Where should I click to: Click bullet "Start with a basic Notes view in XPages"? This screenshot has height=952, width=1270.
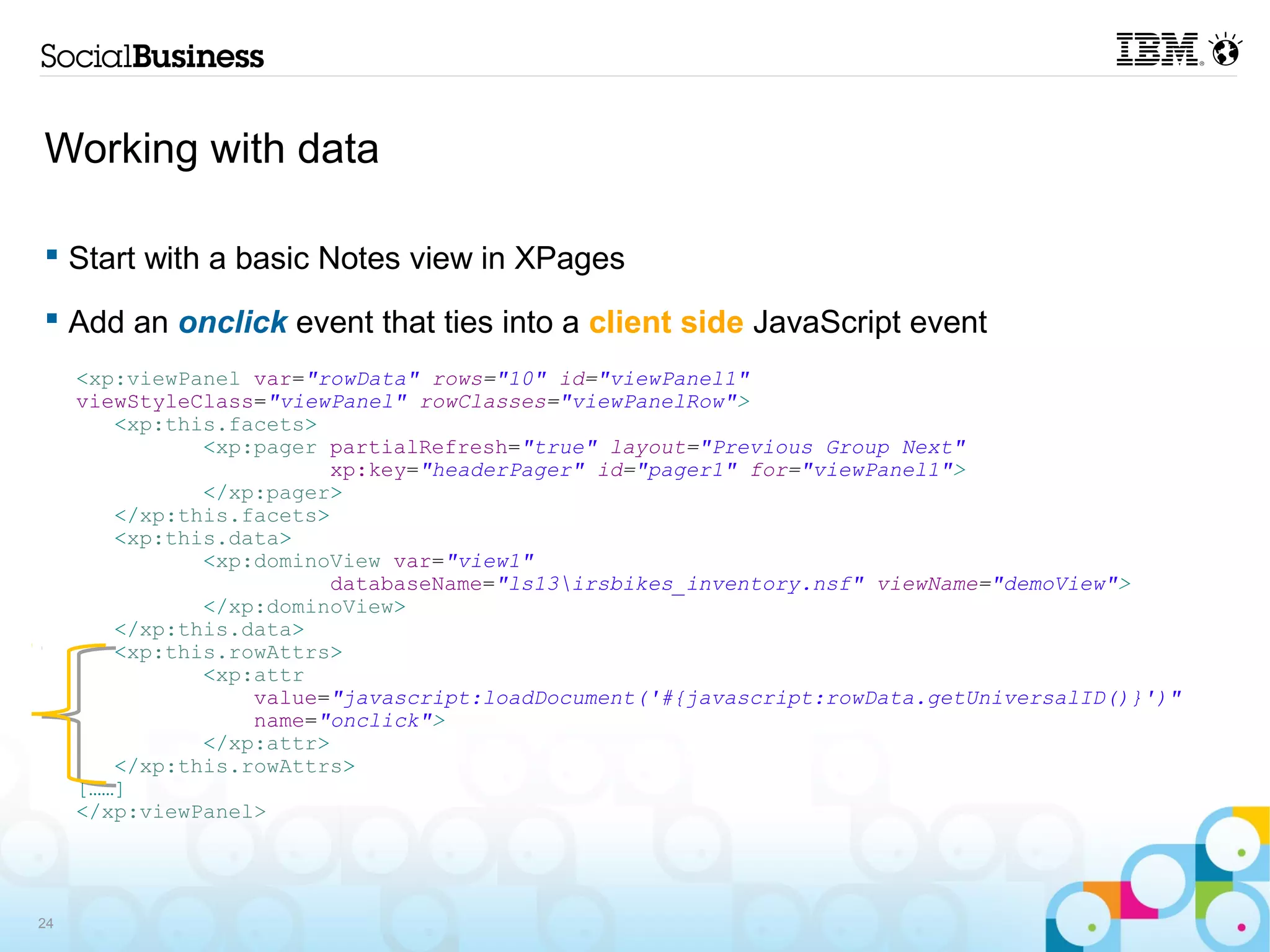(346, 258)
